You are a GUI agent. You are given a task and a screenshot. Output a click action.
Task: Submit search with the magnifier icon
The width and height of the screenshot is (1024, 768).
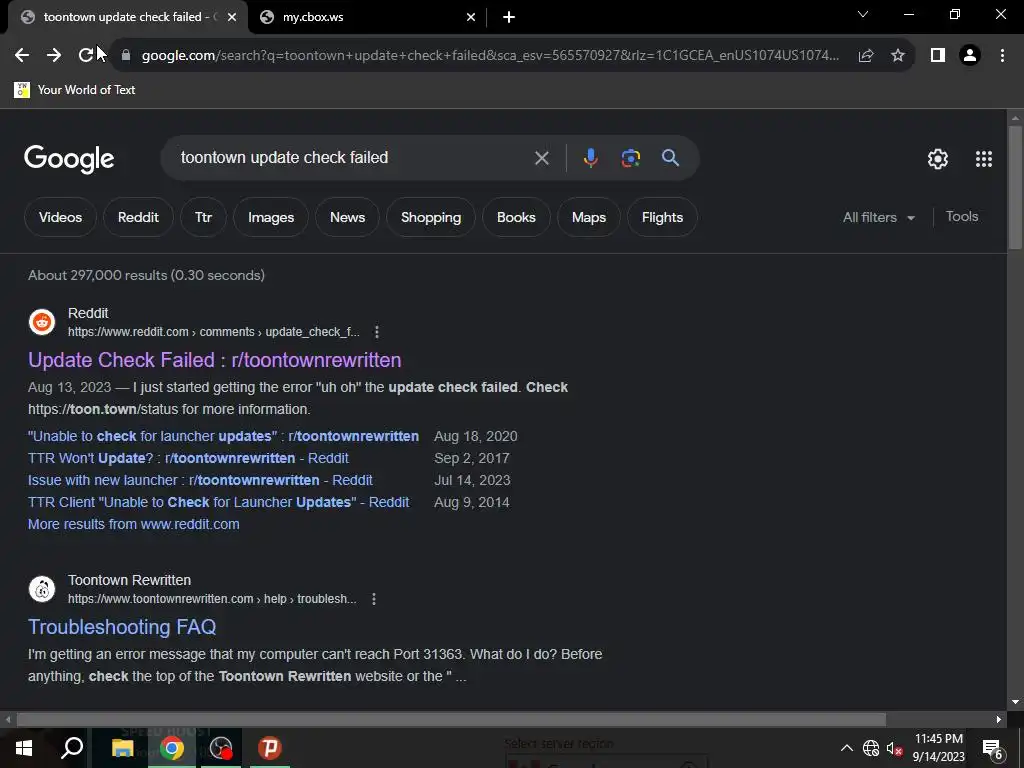[670, 158]
